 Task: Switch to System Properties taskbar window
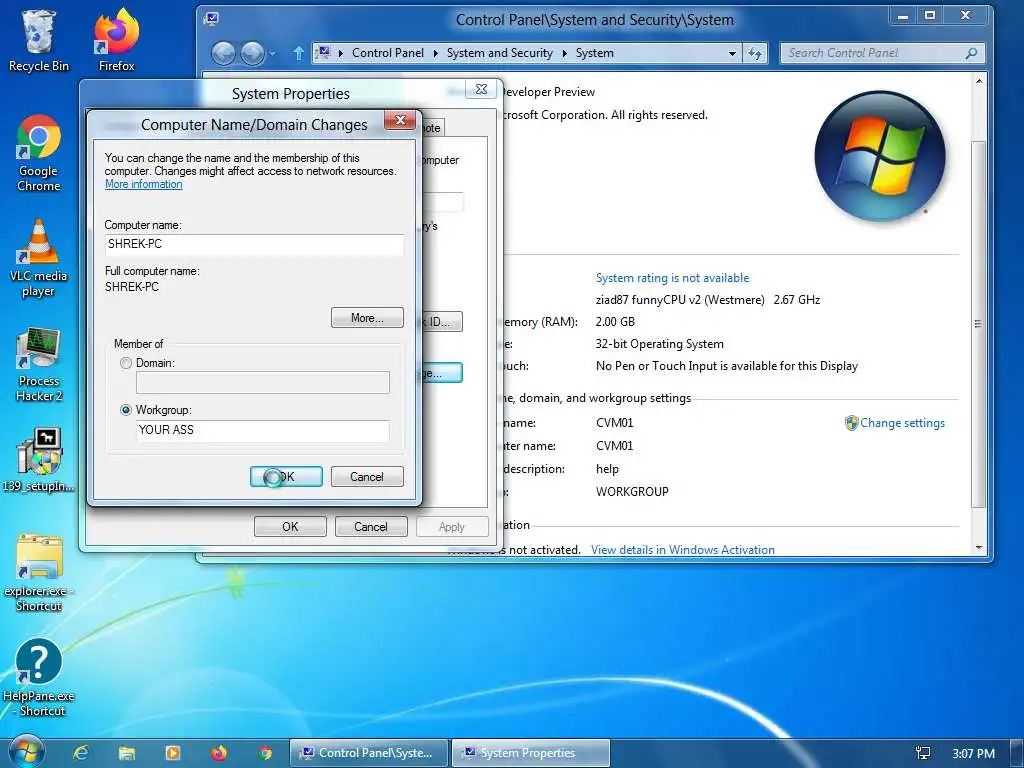[530, 753]
